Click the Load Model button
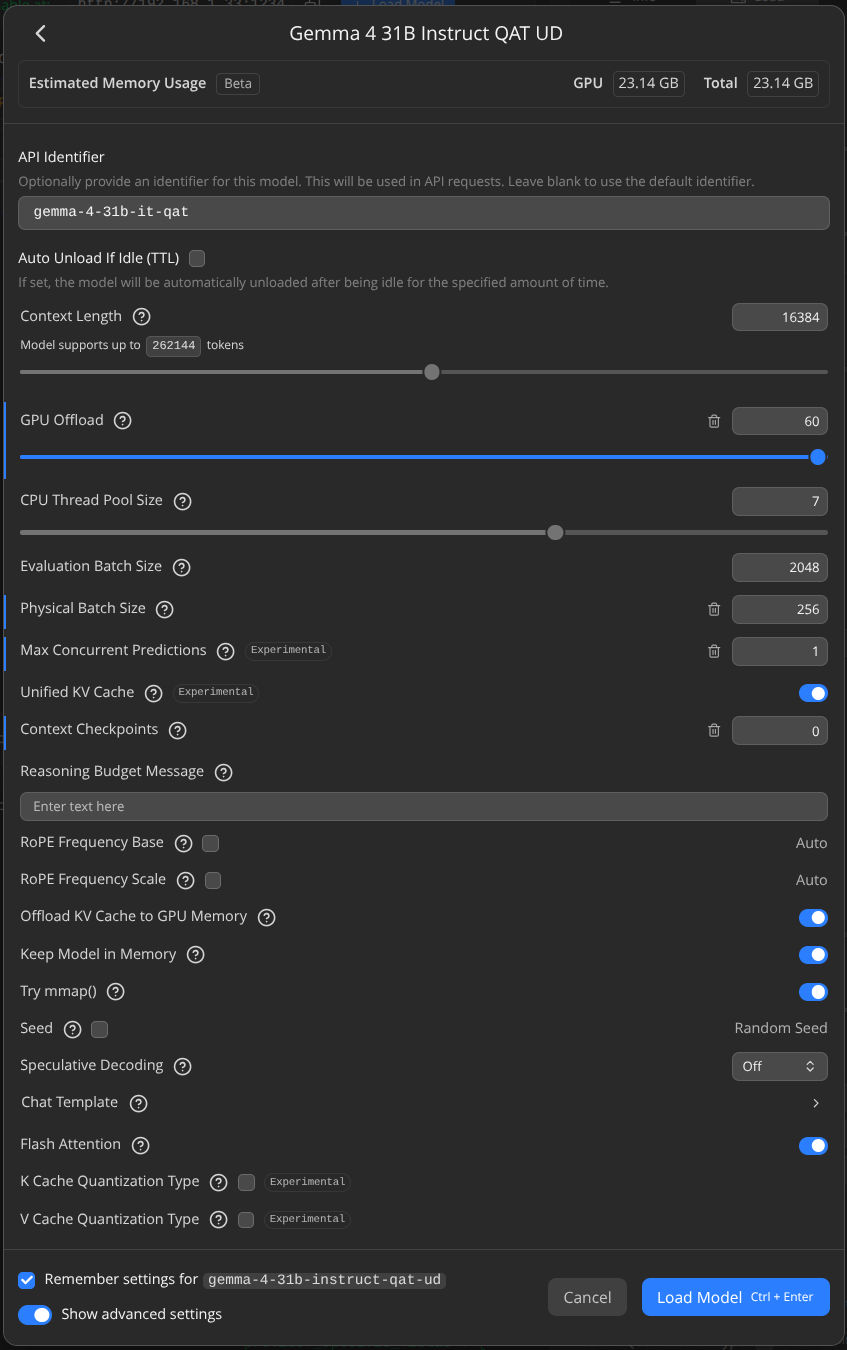Screen dimensions: 847x1350 [x=735, y=1297]
